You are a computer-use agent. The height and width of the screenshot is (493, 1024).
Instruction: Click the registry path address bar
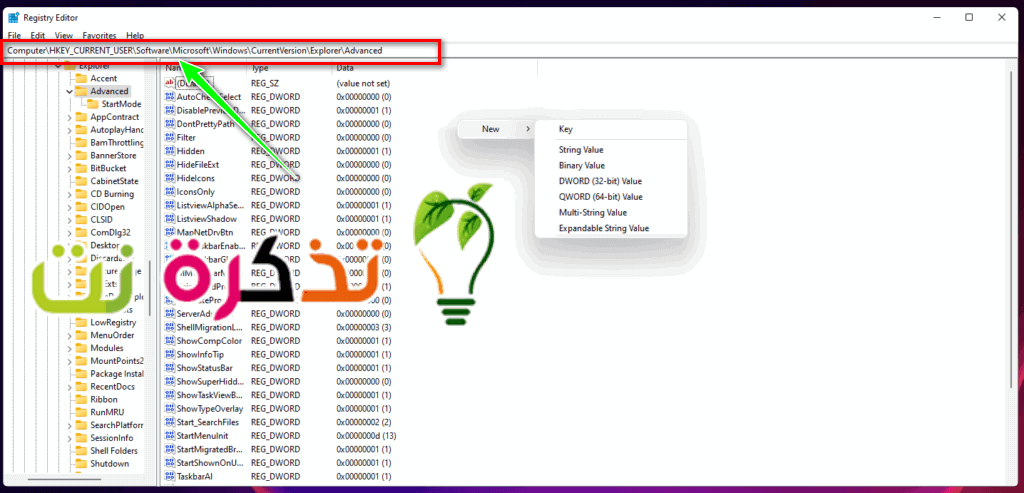tap(509, 50)
